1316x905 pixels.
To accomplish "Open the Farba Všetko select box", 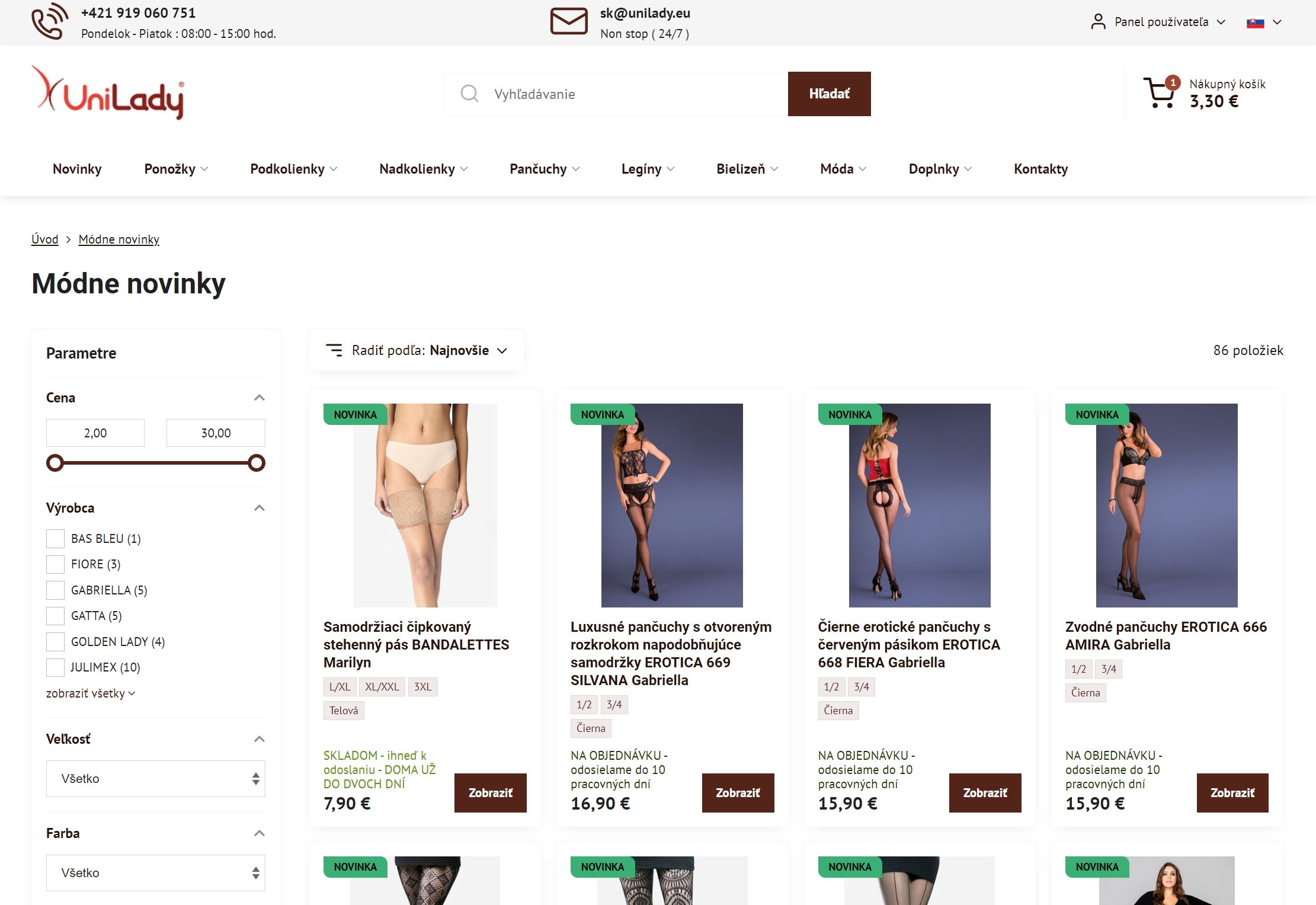I will [156, 873].
